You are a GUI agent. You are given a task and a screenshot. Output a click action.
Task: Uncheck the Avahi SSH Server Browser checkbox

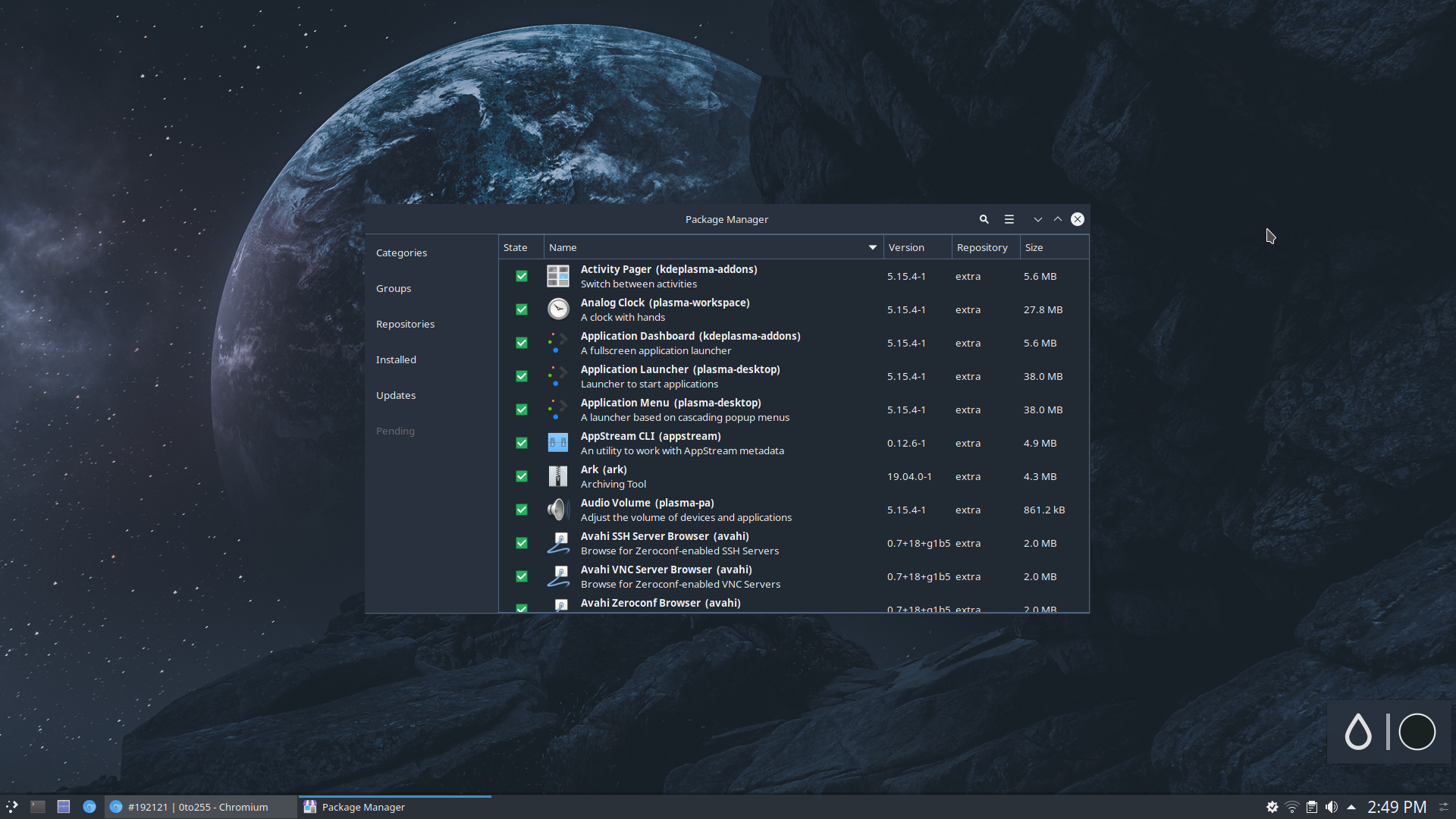[x=521, y=543]
